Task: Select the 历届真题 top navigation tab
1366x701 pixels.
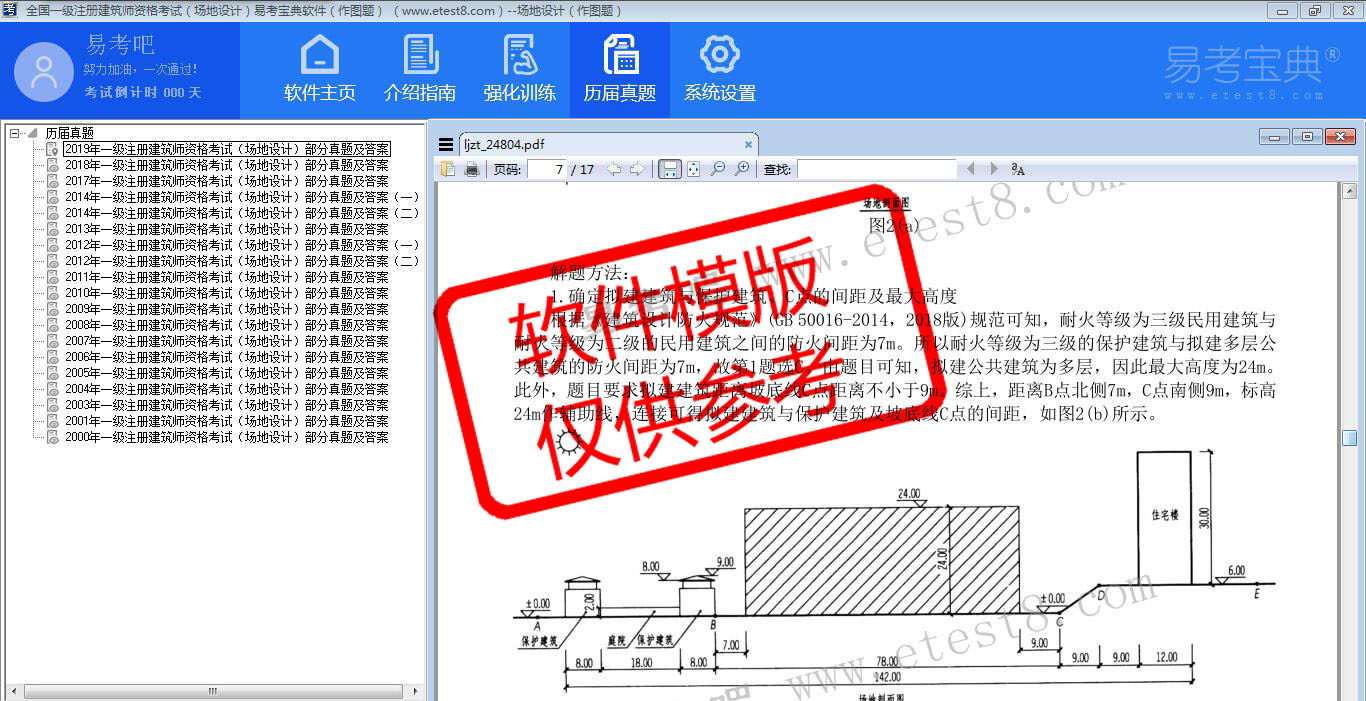Action: (620, 69)
